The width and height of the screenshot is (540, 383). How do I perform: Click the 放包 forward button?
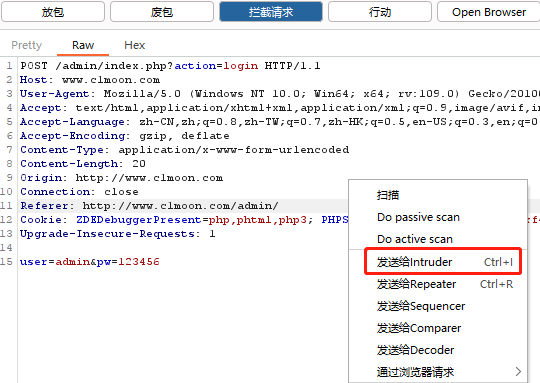coord(53,12)
